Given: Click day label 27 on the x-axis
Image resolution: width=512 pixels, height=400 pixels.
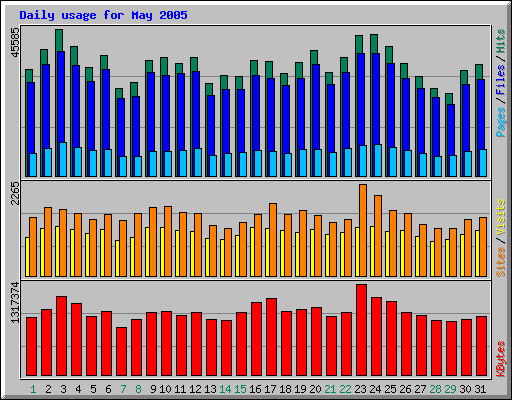Looking at the screenshot, I should pyautogui.click(x=420, y=389).
